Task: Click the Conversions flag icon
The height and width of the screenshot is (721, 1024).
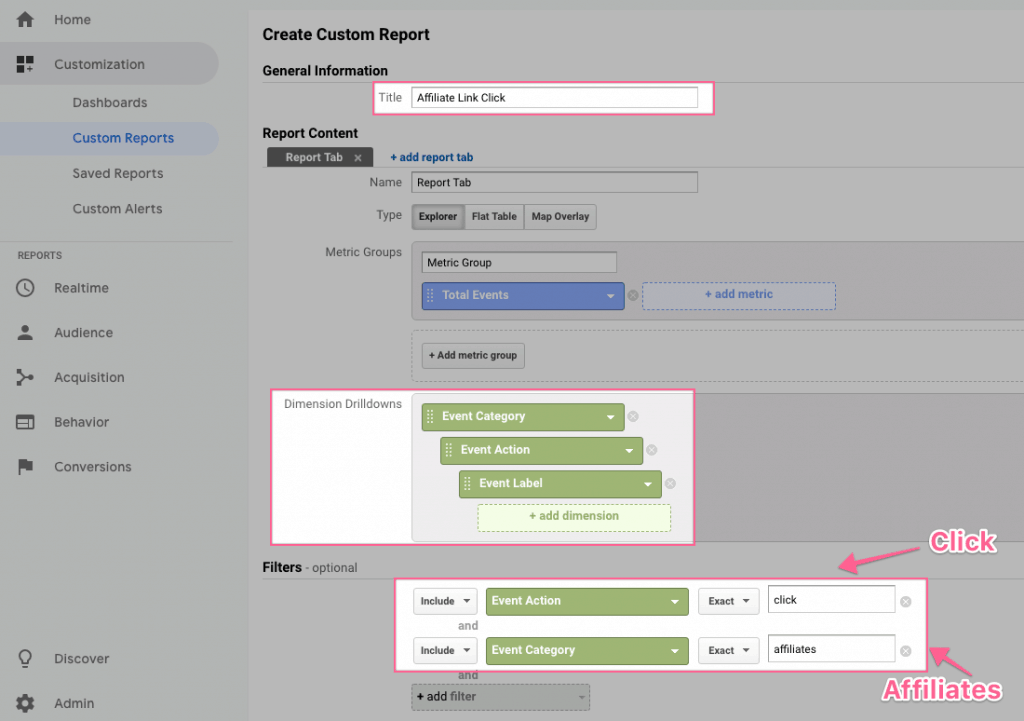Action: click(x=28, y=467)
